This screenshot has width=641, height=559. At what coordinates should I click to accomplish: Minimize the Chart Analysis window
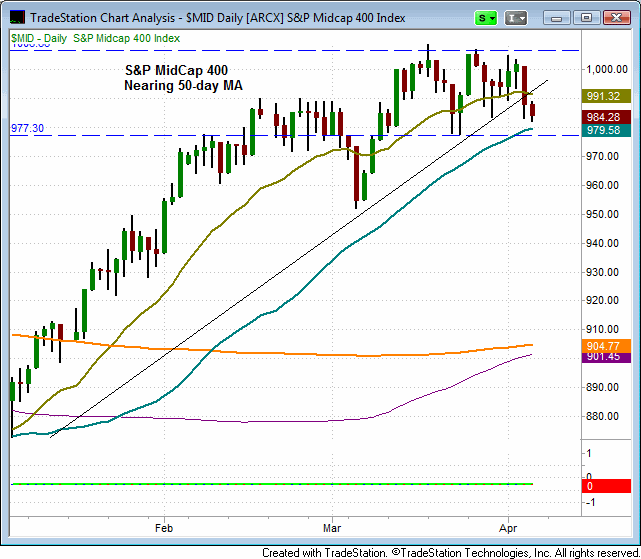pos(560,18)
